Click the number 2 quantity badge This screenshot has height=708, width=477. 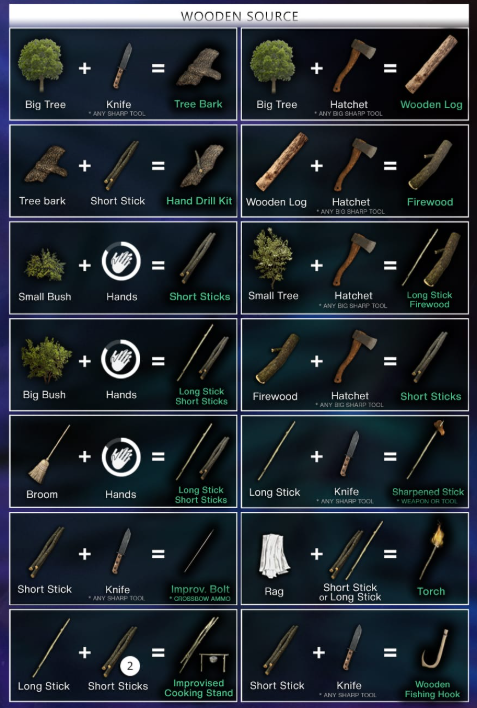[x=130, y=666]
